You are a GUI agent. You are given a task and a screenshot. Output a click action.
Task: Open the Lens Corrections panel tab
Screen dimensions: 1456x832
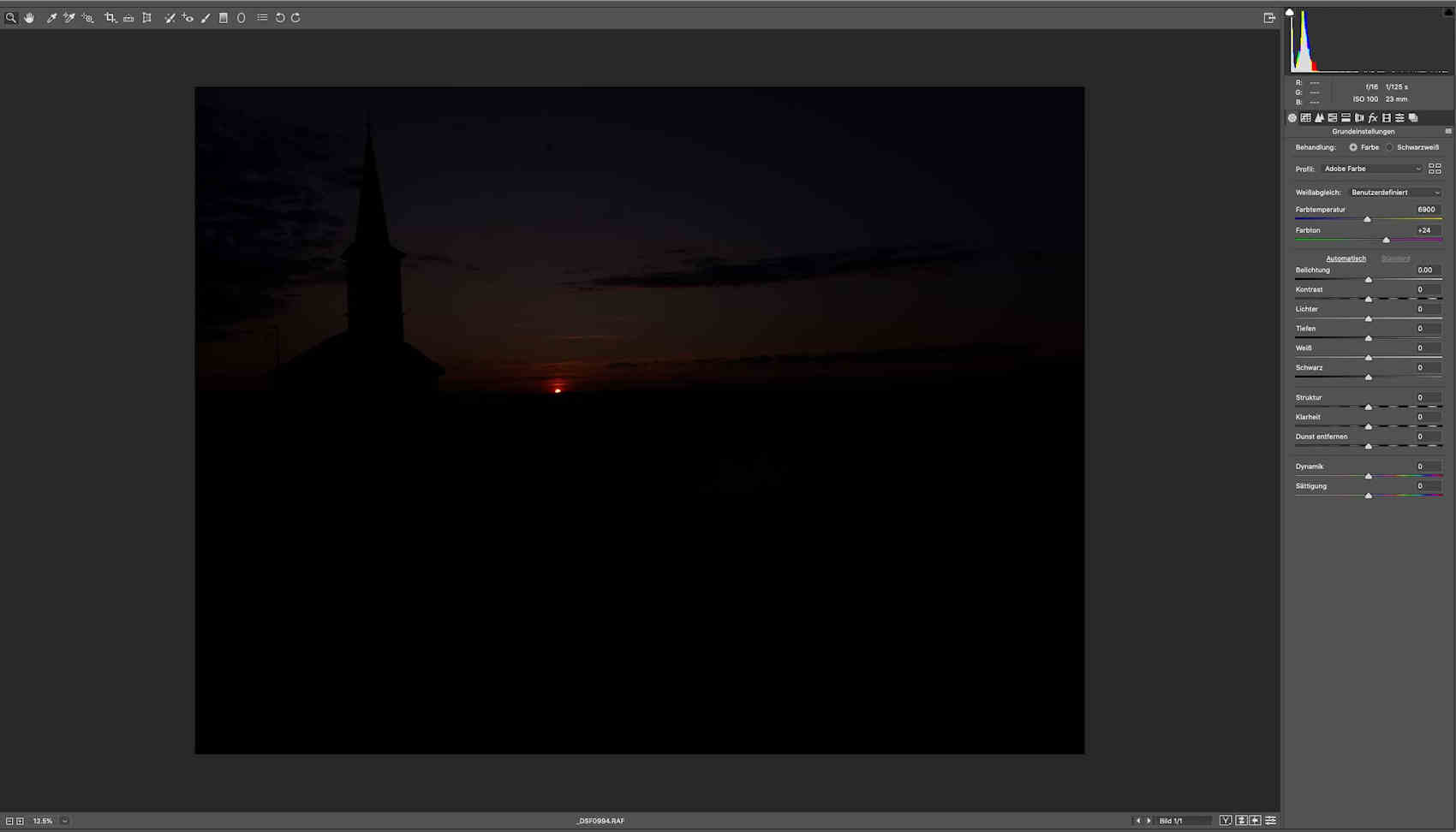coord(1359,118)
